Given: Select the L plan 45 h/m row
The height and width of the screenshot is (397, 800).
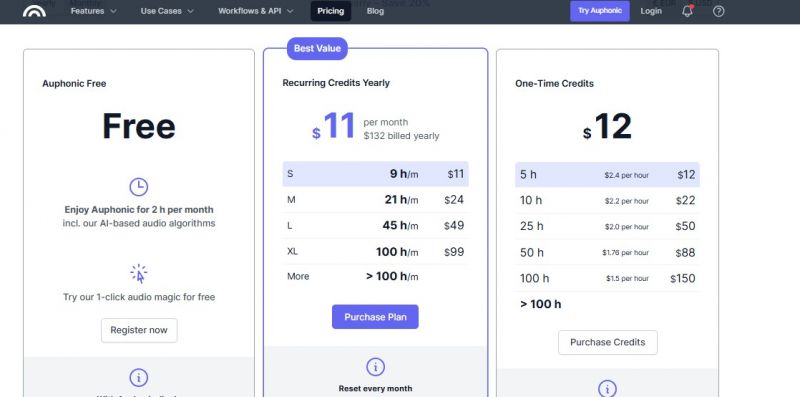Looking at the screenshot, I should click(376, 226).
